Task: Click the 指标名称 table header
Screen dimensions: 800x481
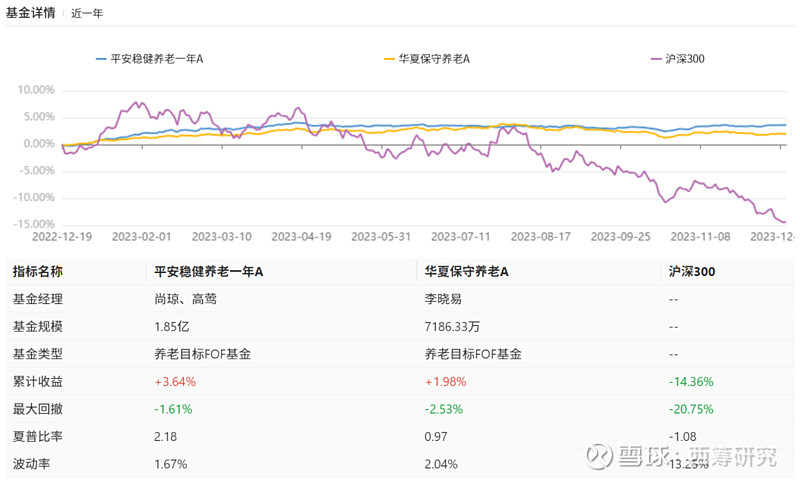Action: [38, 271]
